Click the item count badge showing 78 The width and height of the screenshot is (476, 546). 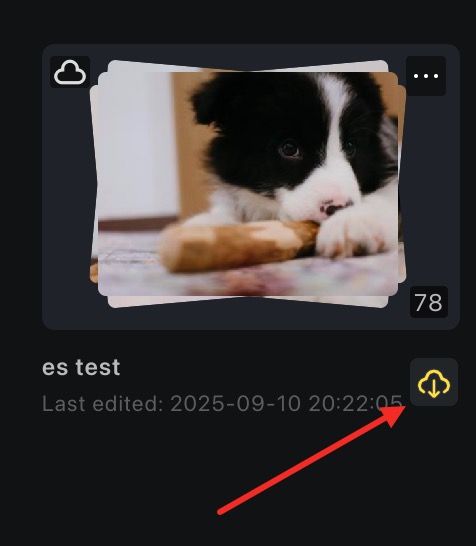click(429, 302)
